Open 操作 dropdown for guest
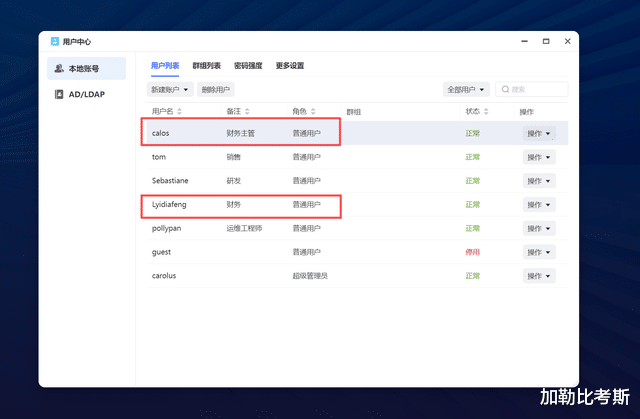Viewport: 640px width, 419px height. 539,252
